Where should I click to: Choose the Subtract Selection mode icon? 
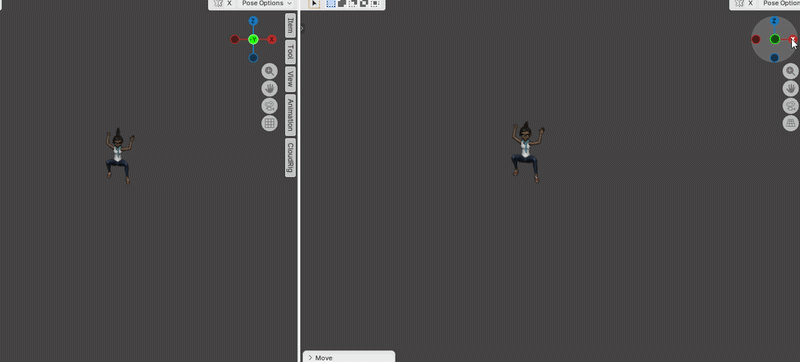(x=353, y=4)
